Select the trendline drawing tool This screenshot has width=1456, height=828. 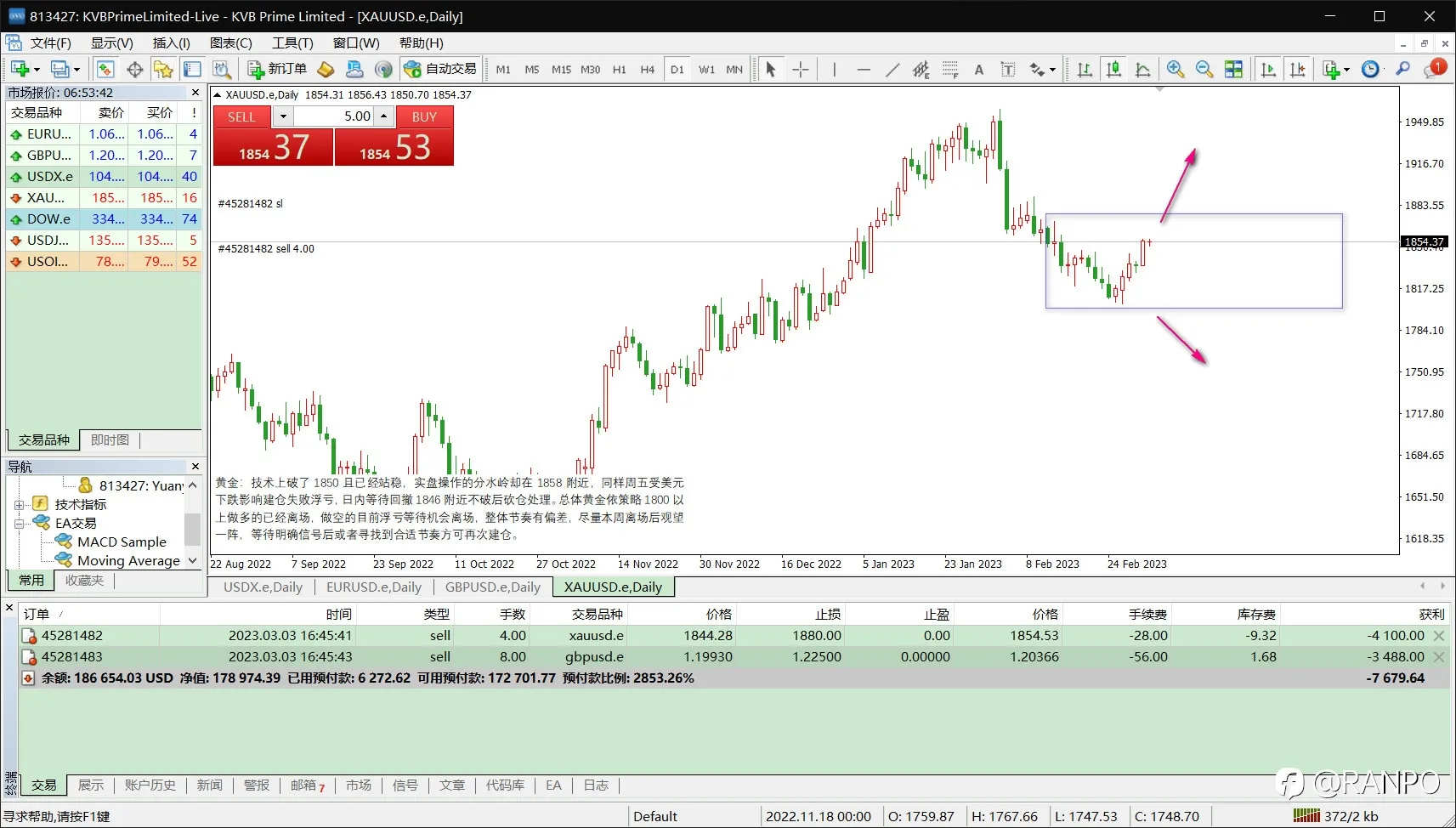click(x=892, y=70)
